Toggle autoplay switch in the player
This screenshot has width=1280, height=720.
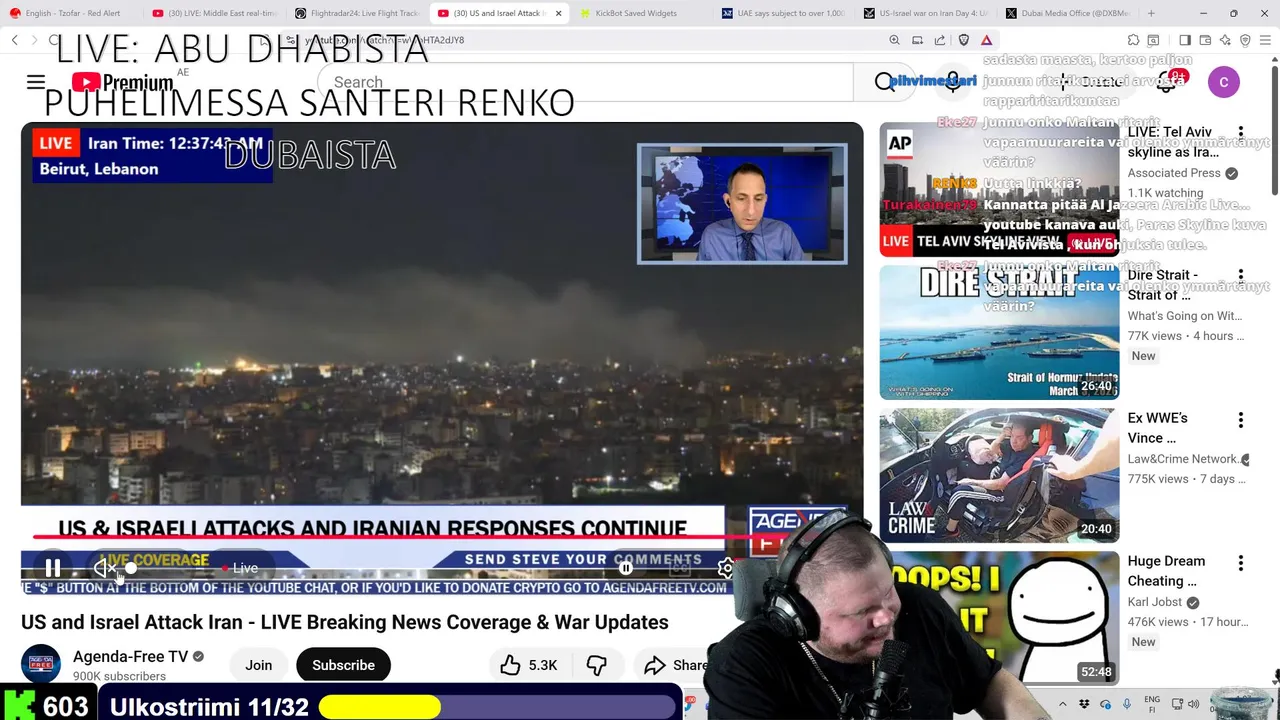[x=626, y=568]
